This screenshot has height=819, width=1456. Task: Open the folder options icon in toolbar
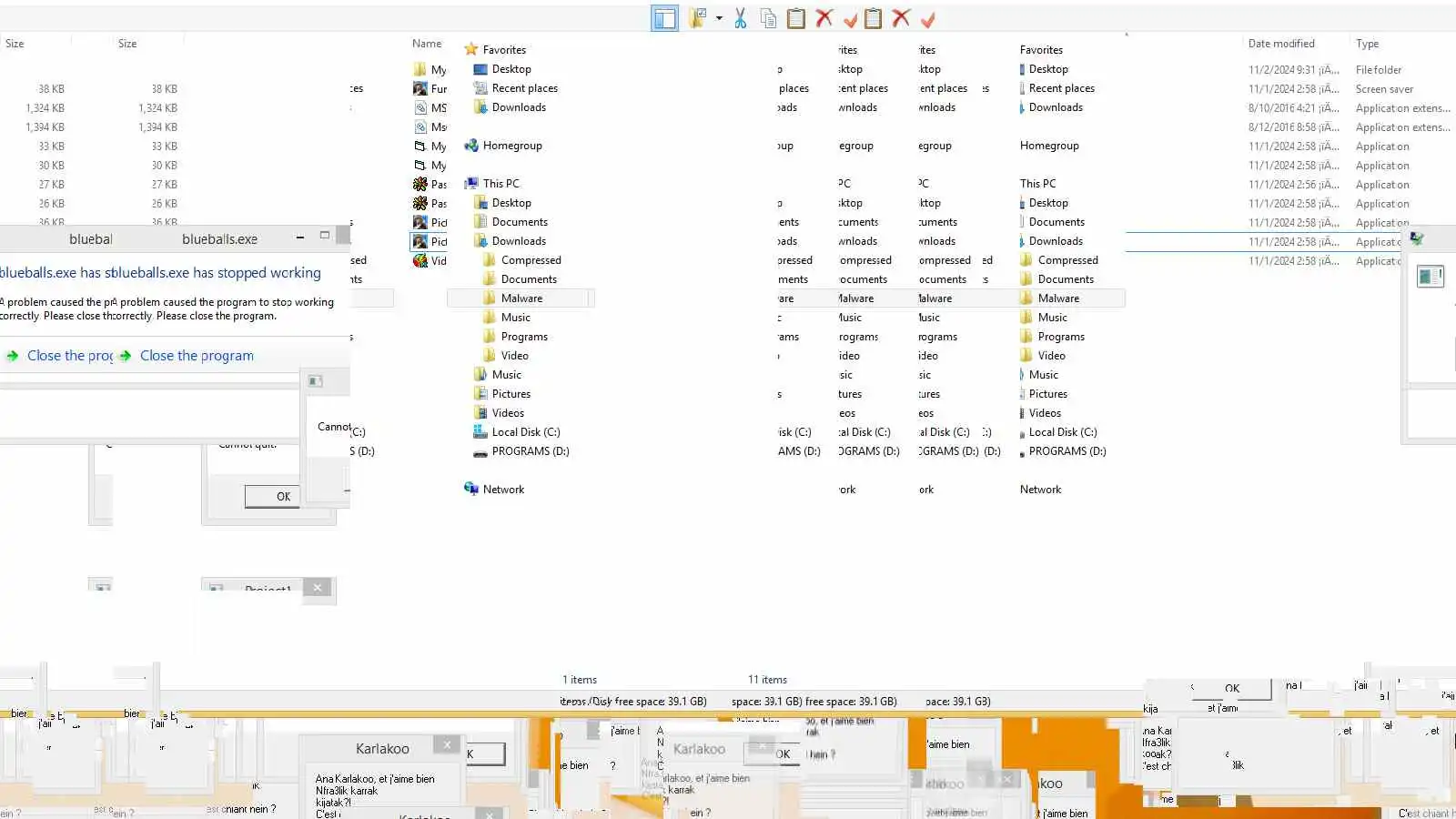698,18
